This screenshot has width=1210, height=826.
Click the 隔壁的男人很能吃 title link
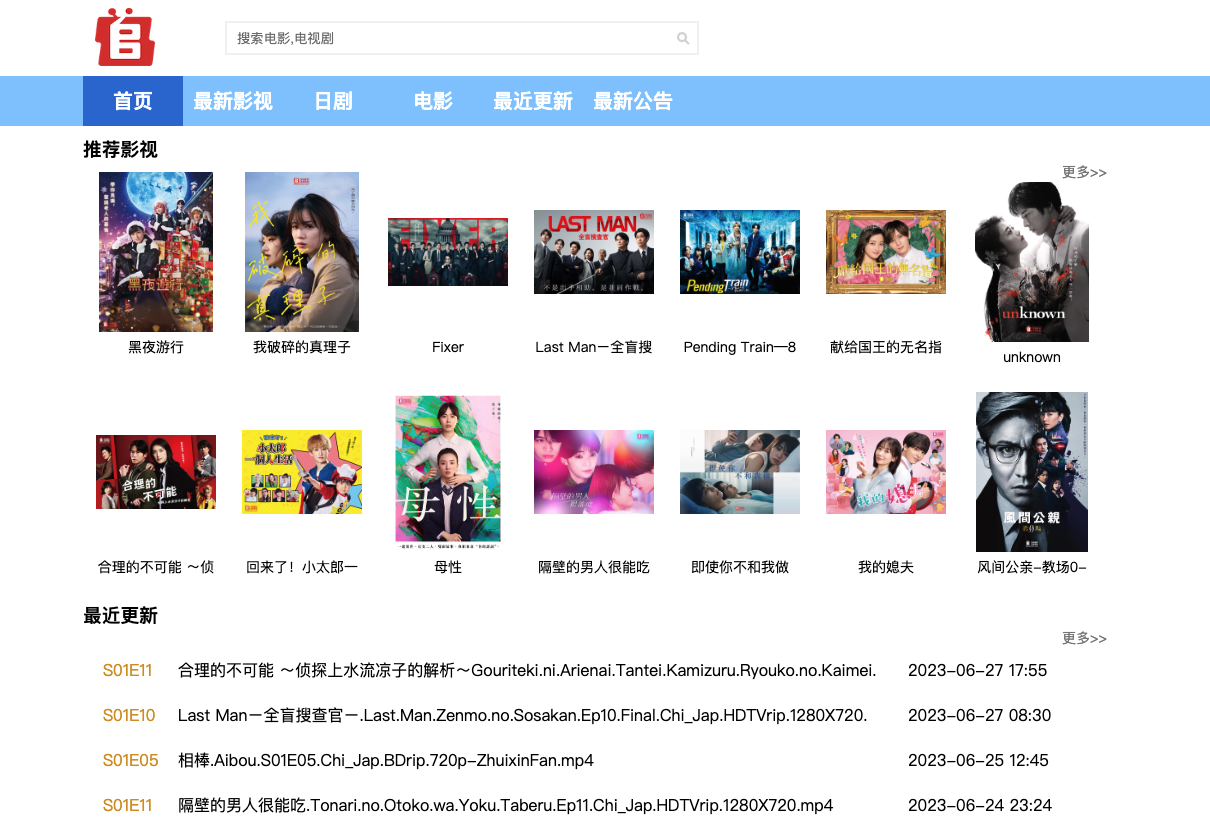point(594,567)
